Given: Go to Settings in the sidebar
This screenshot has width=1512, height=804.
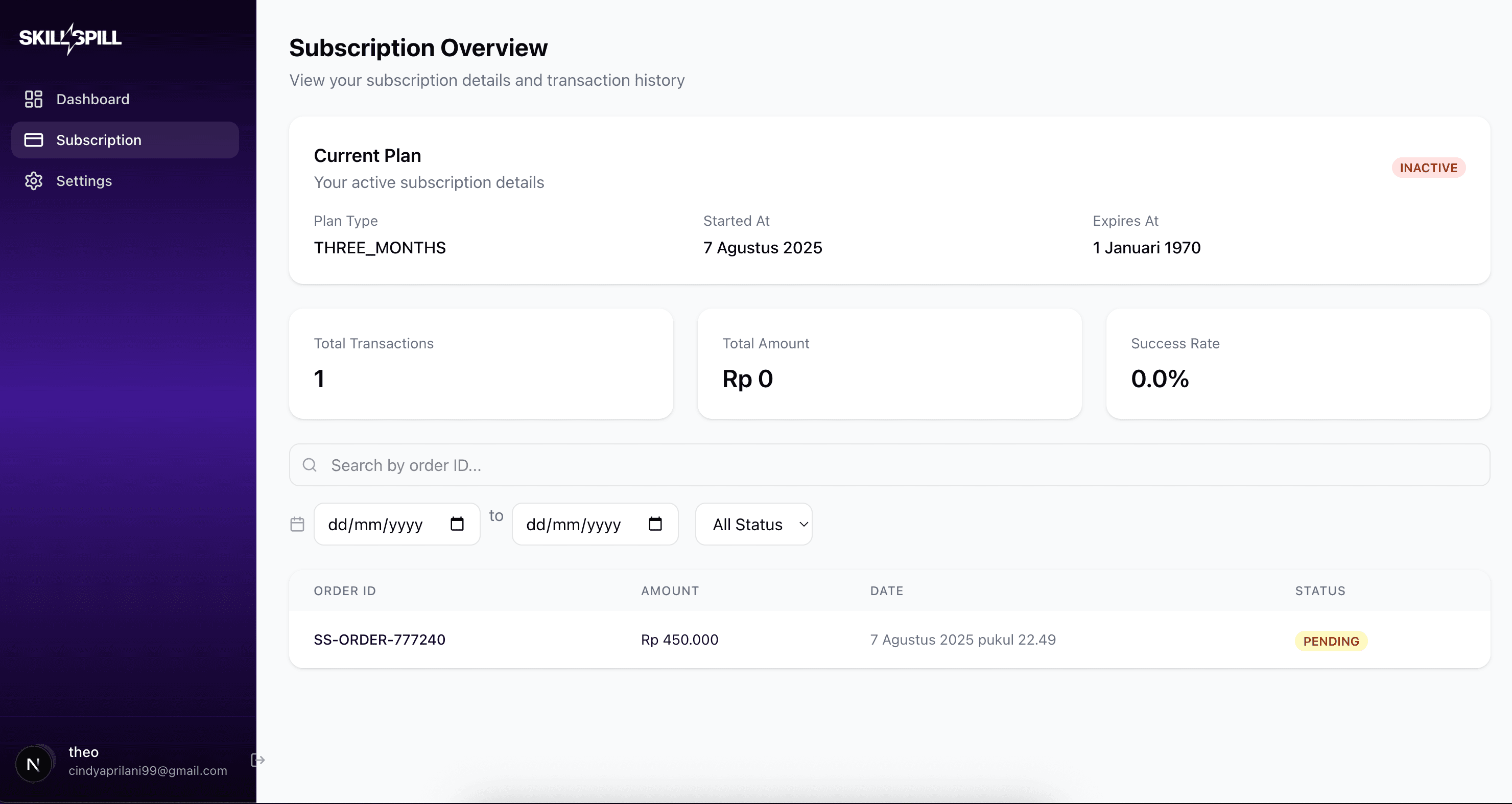Looking at the screenshot, I should [x=125, y=181].
